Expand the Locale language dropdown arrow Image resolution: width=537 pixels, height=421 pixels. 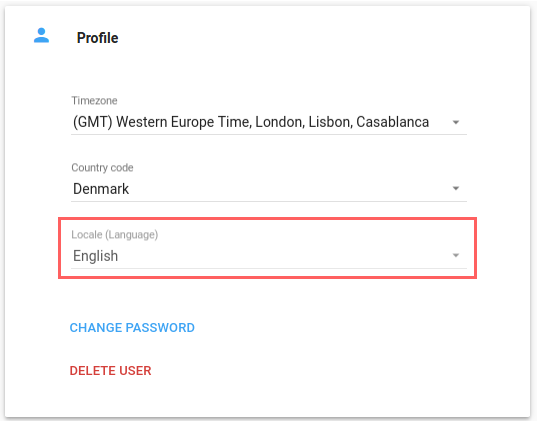pyautogui.click(x=455, y=255)
